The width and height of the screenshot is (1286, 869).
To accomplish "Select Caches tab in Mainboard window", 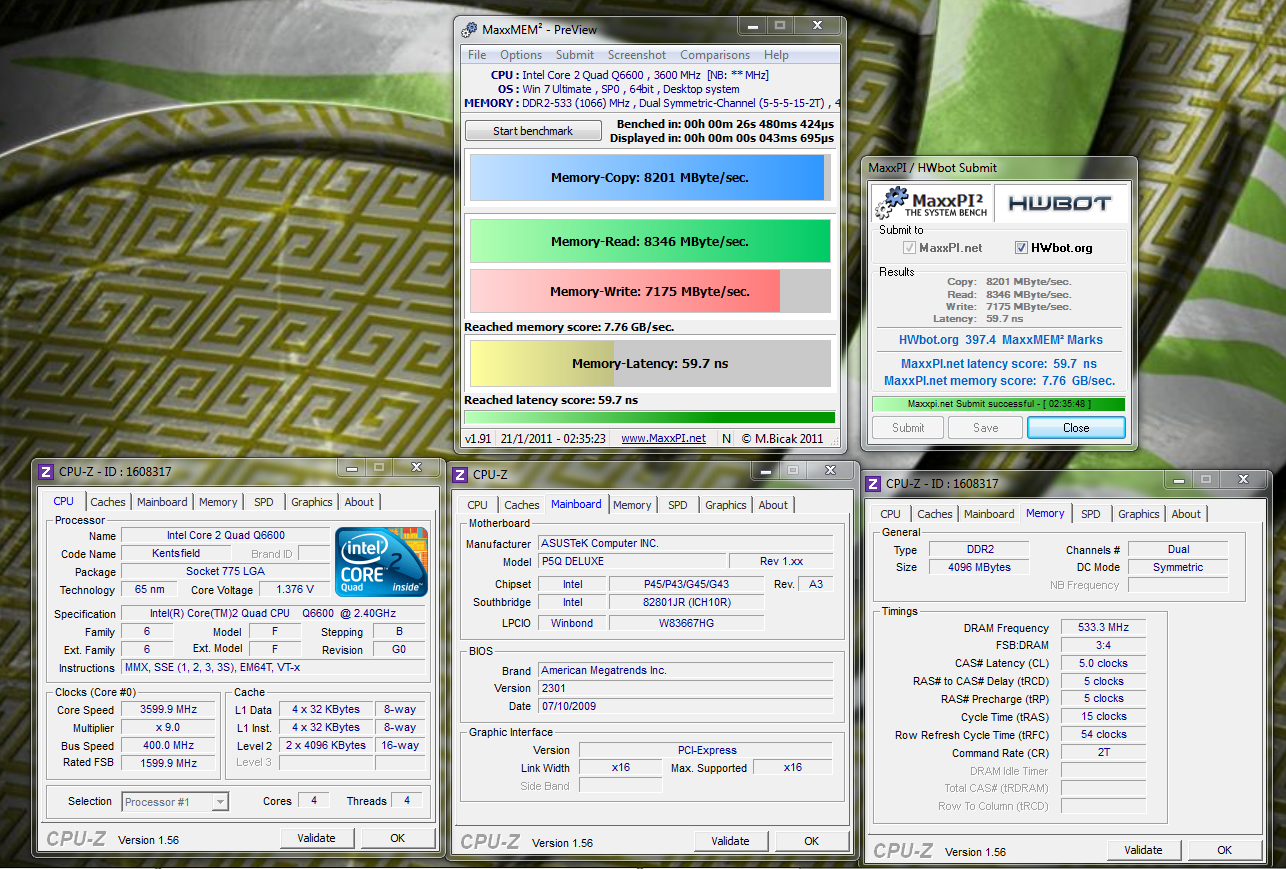I will 522,505.
